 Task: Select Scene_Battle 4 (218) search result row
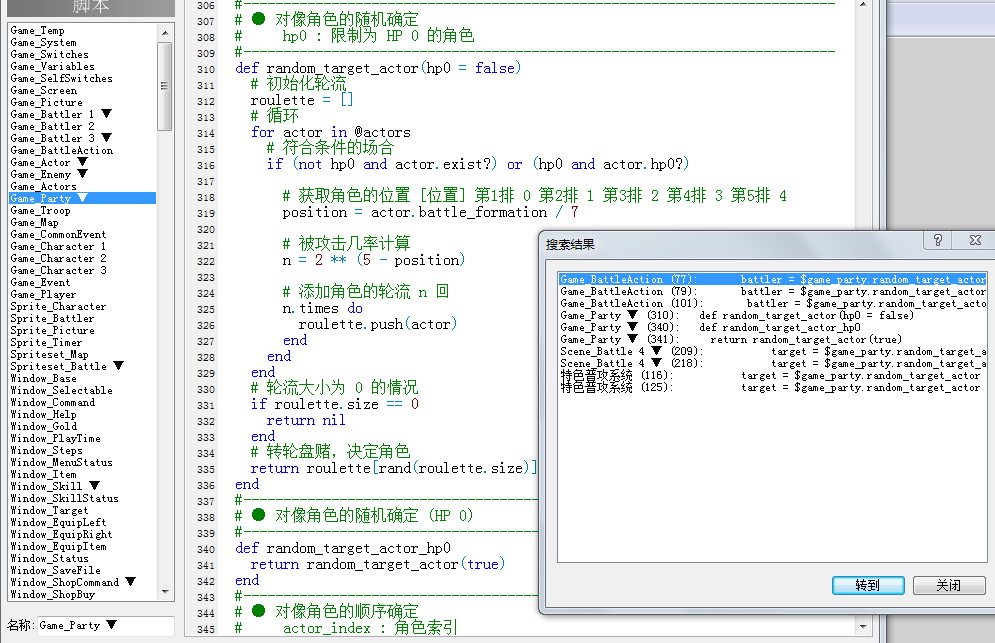773,364
